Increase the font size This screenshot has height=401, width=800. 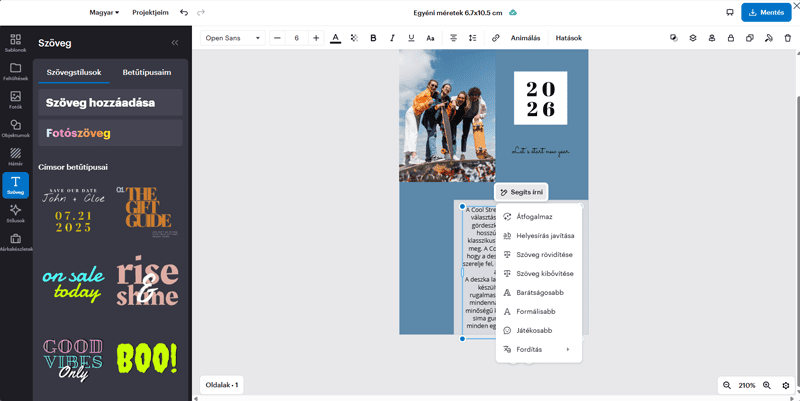(x=316, y=38)
